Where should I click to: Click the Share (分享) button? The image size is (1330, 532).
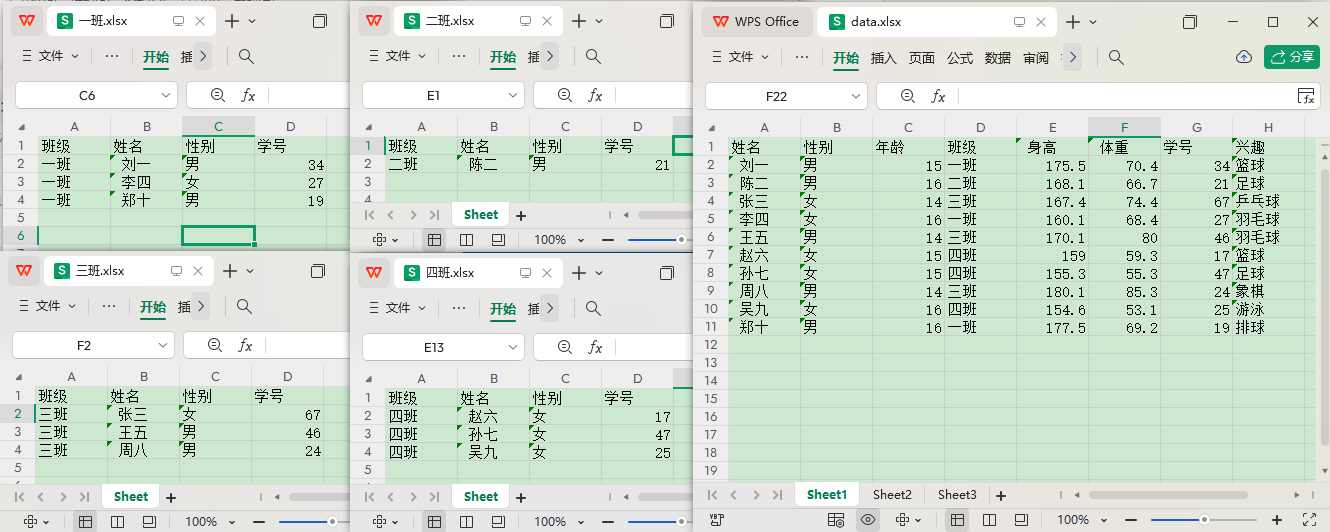tap(1292, 57)
